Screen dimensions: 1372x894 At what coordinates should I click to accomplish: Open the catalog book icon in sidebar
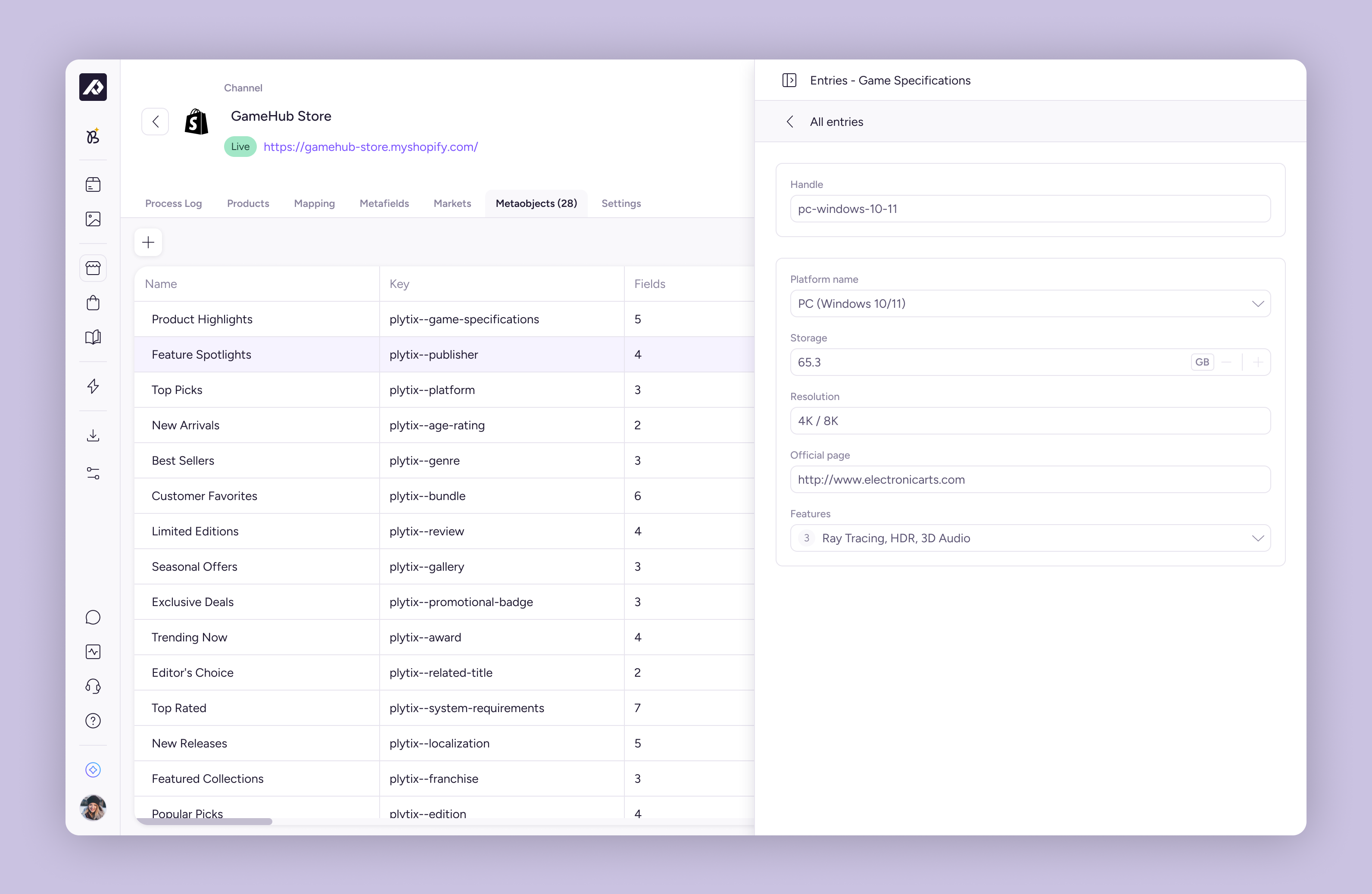(93, 338)
